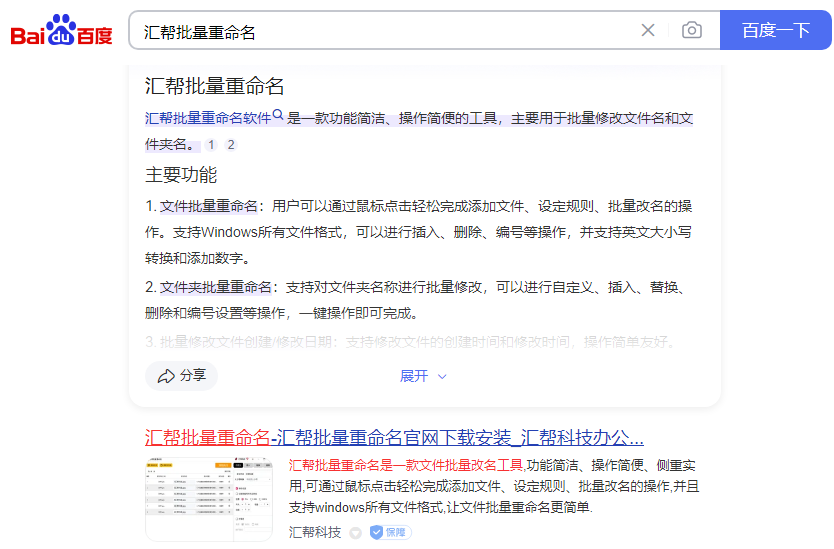Open the software screenshot thumbnail in the result
The image size is (834, 549).
click(x=209, y=499)
